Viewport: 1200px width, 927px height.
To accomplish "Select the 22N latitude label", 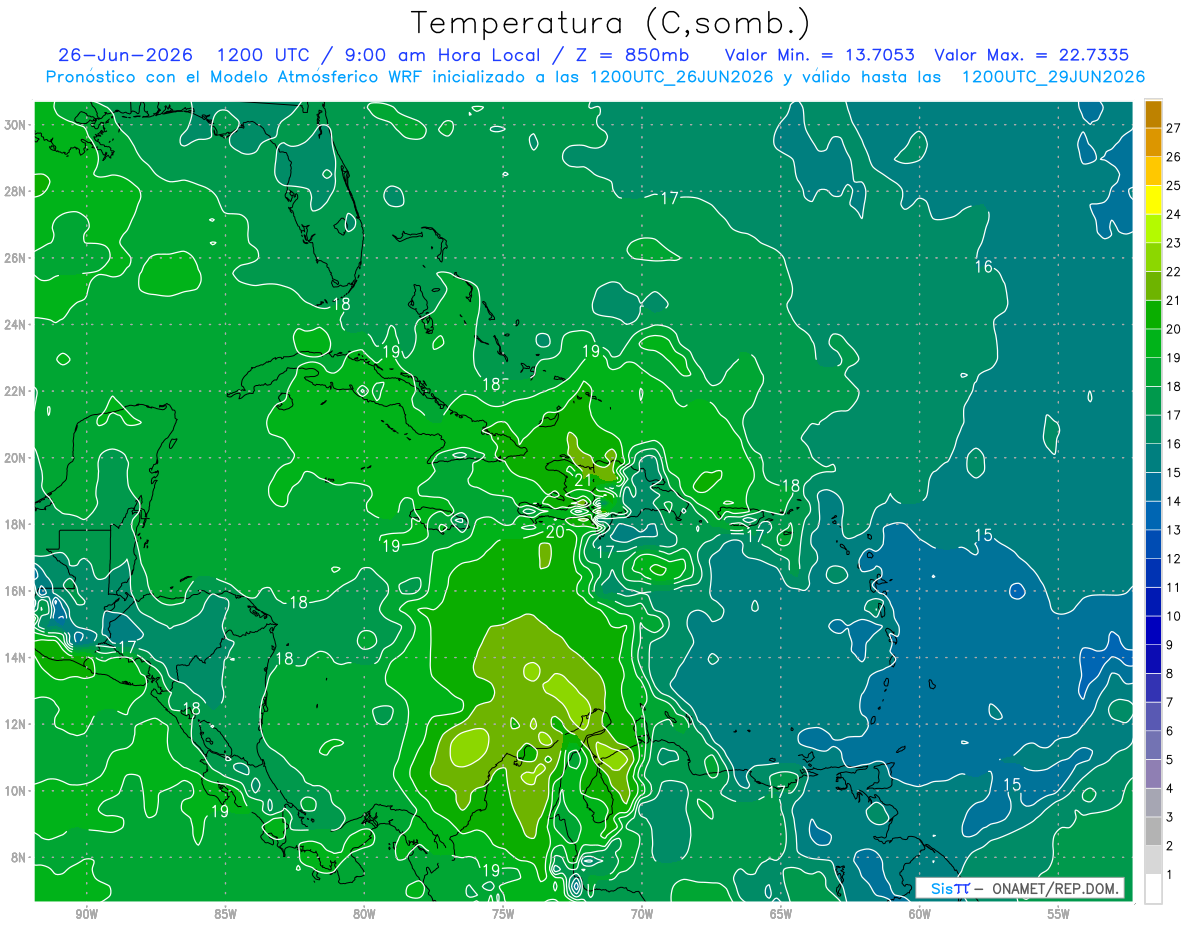I will click(17, 391).
